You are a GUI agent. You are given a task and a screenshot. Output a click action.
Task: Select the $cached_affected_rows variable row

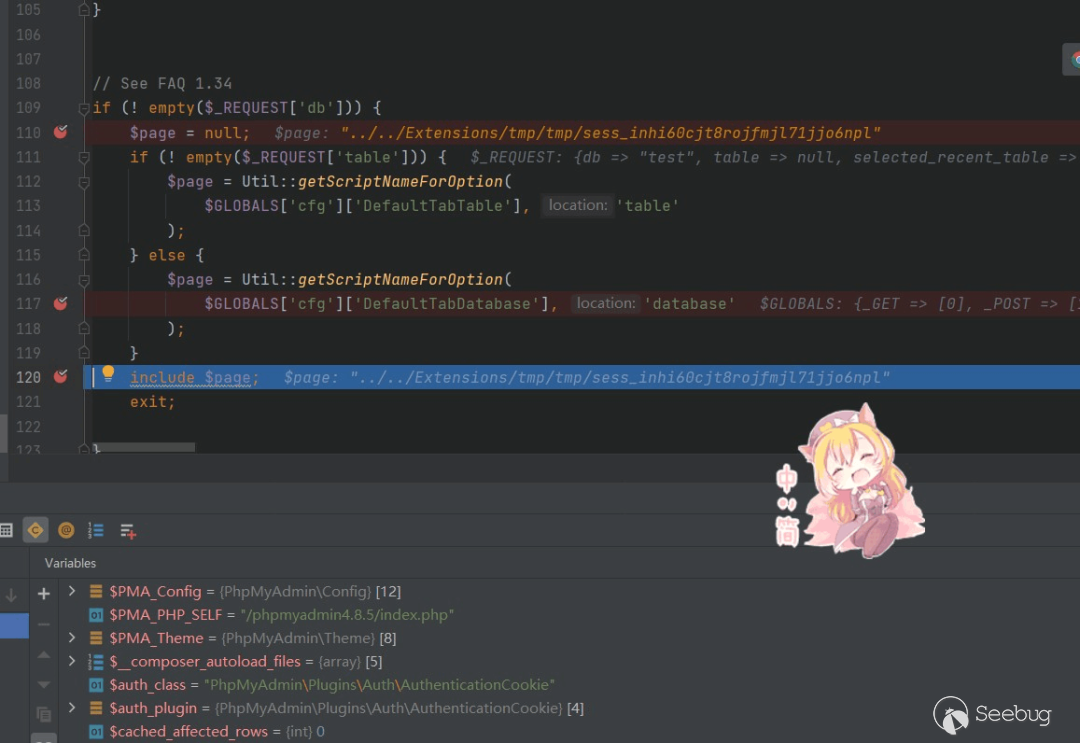tap(568, 731)
